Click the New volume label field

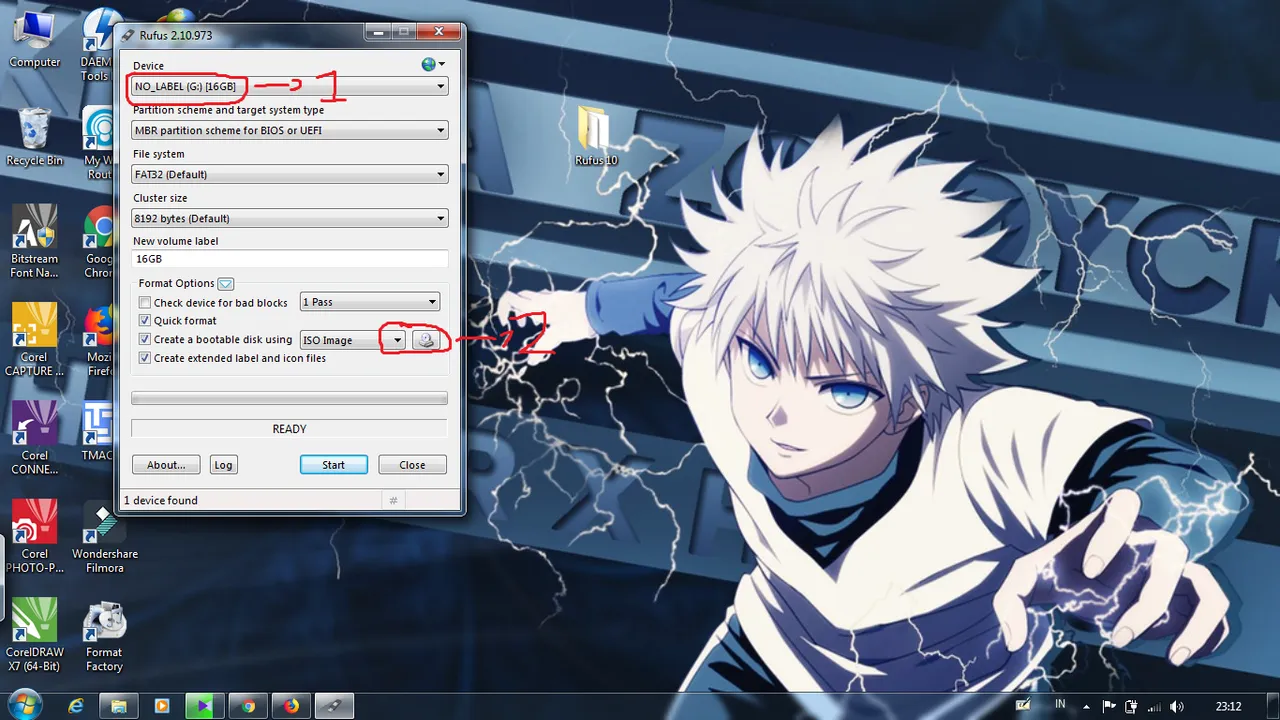tap(290, 258)
